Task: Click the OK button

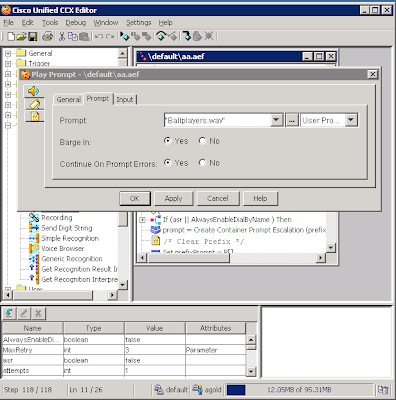Action: (x=135, y=199)
